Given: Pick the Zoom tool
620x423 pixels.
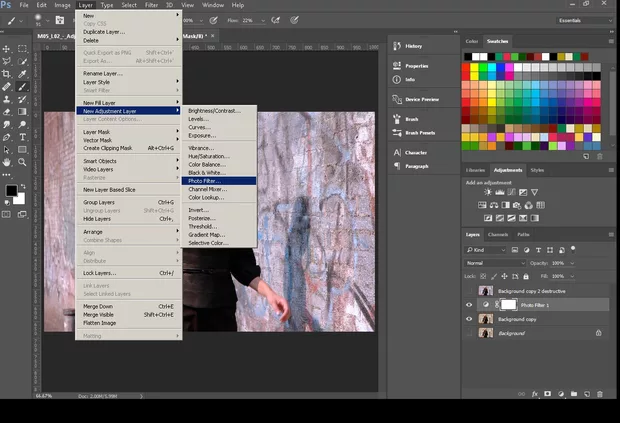Looking at the screenshot, I should click(x=22, y=162).
